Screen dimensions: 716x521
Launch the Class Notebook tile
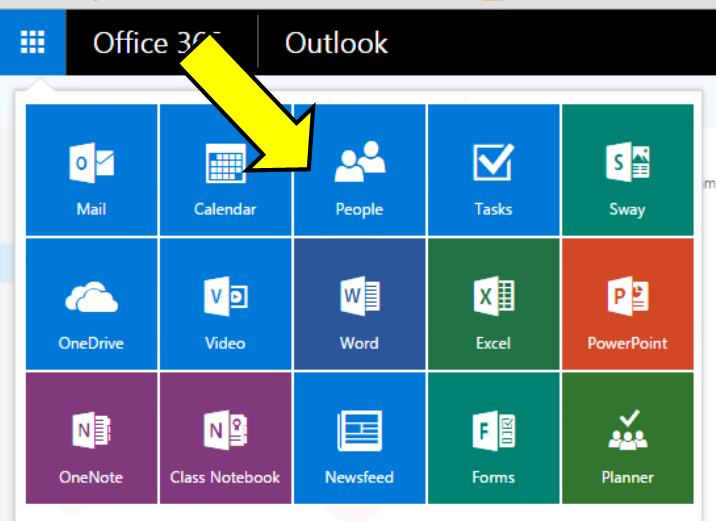point(226,438)
